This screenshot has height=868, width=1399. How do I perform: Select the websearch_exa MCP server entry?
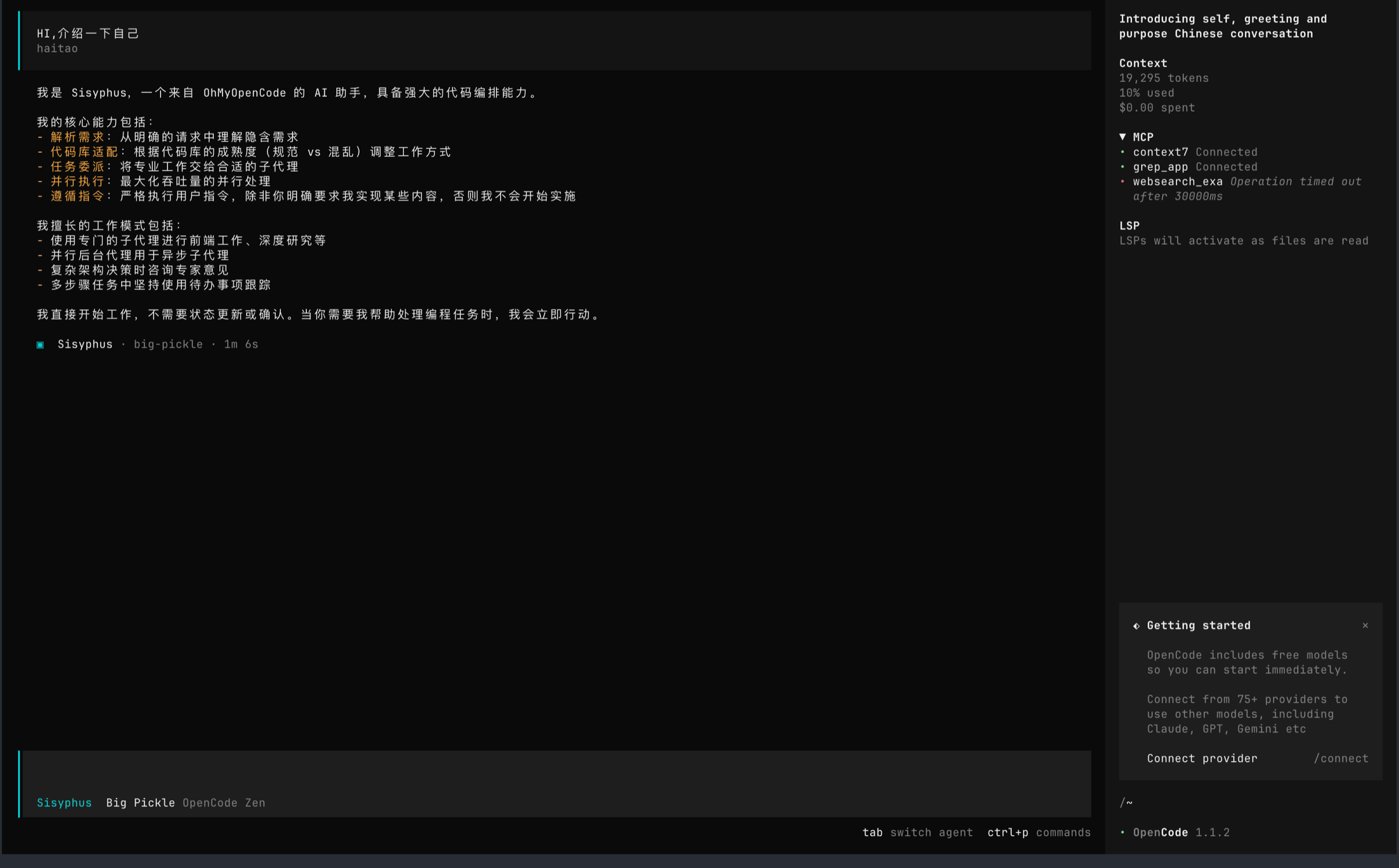[1177, 181]
